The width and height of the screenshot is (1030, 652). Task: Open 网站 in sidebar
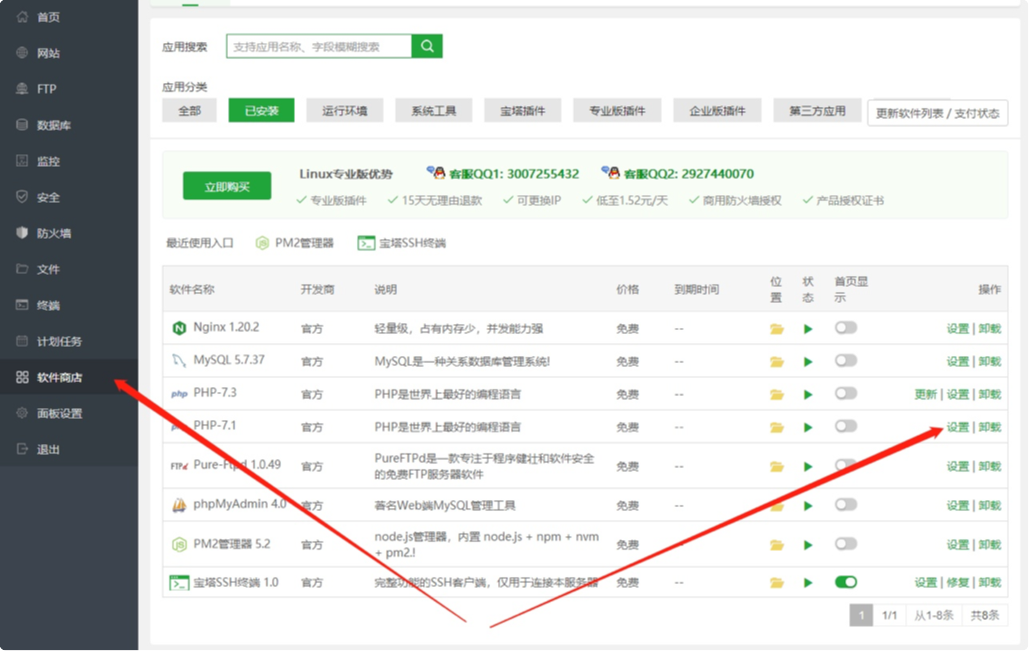(69, 53)
